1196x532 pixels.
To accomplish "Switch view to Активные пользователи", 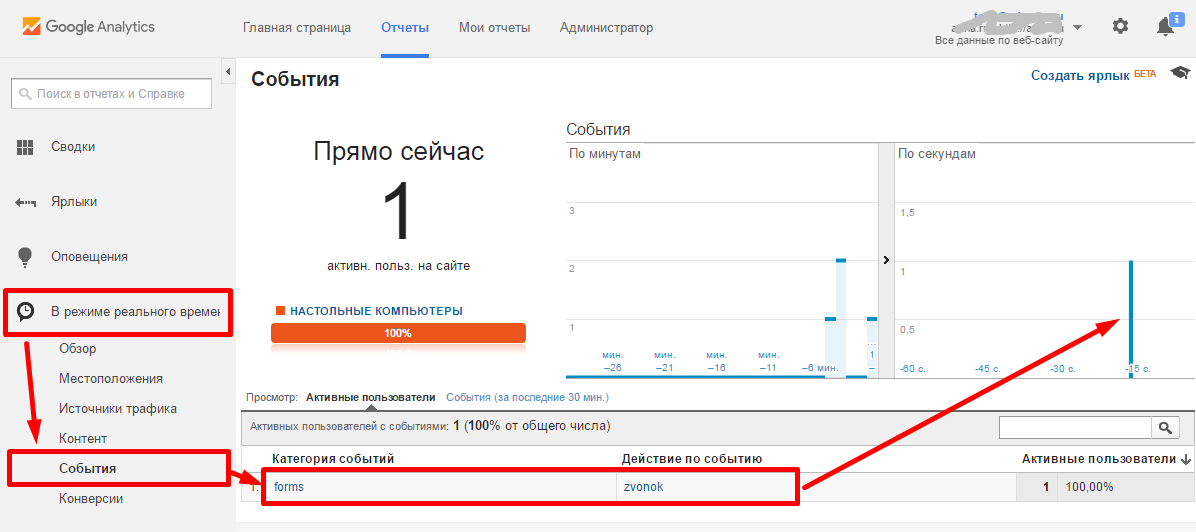I will coord(371,398).
